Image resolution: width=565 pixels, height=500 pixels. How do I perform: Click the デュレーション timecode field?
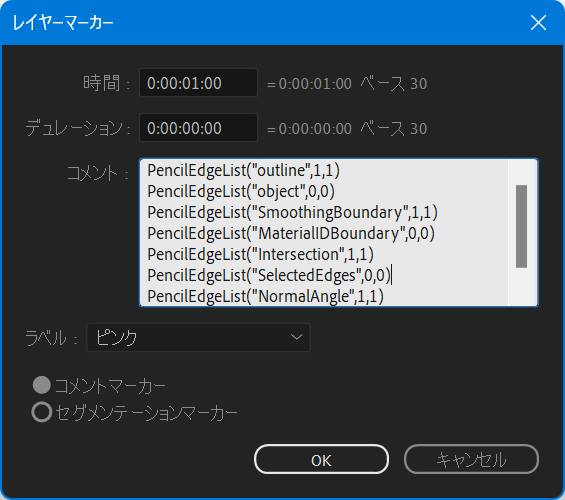click(x=199, y=128)
